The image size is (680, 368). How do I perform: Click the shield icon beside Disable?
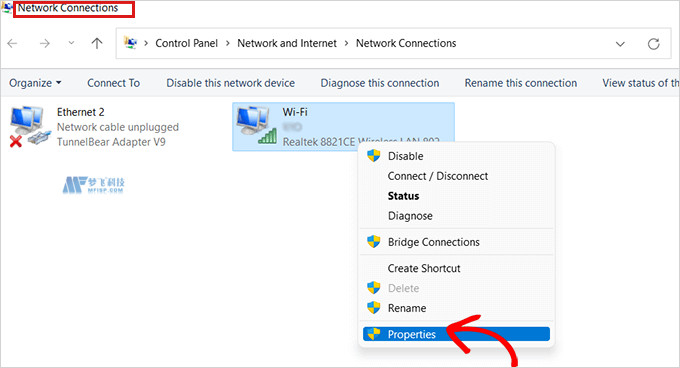(373, 156)
